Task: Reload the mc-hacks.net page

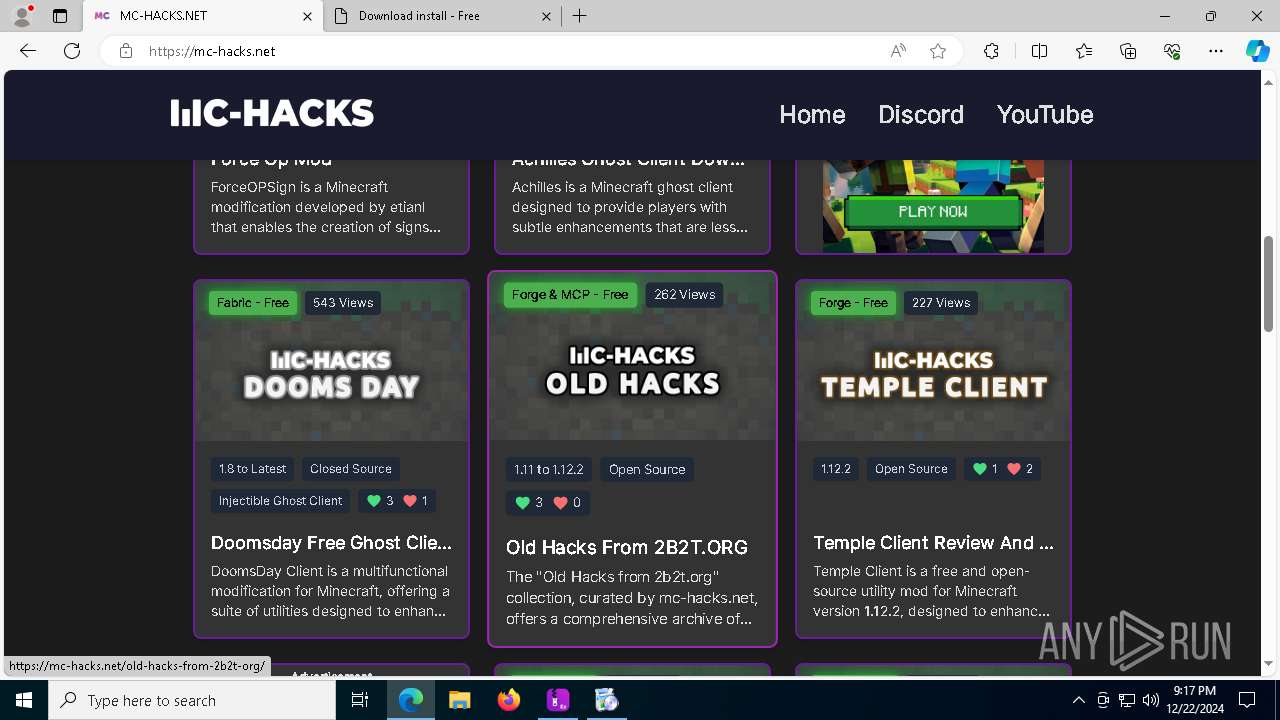Action: click(72, 51)
